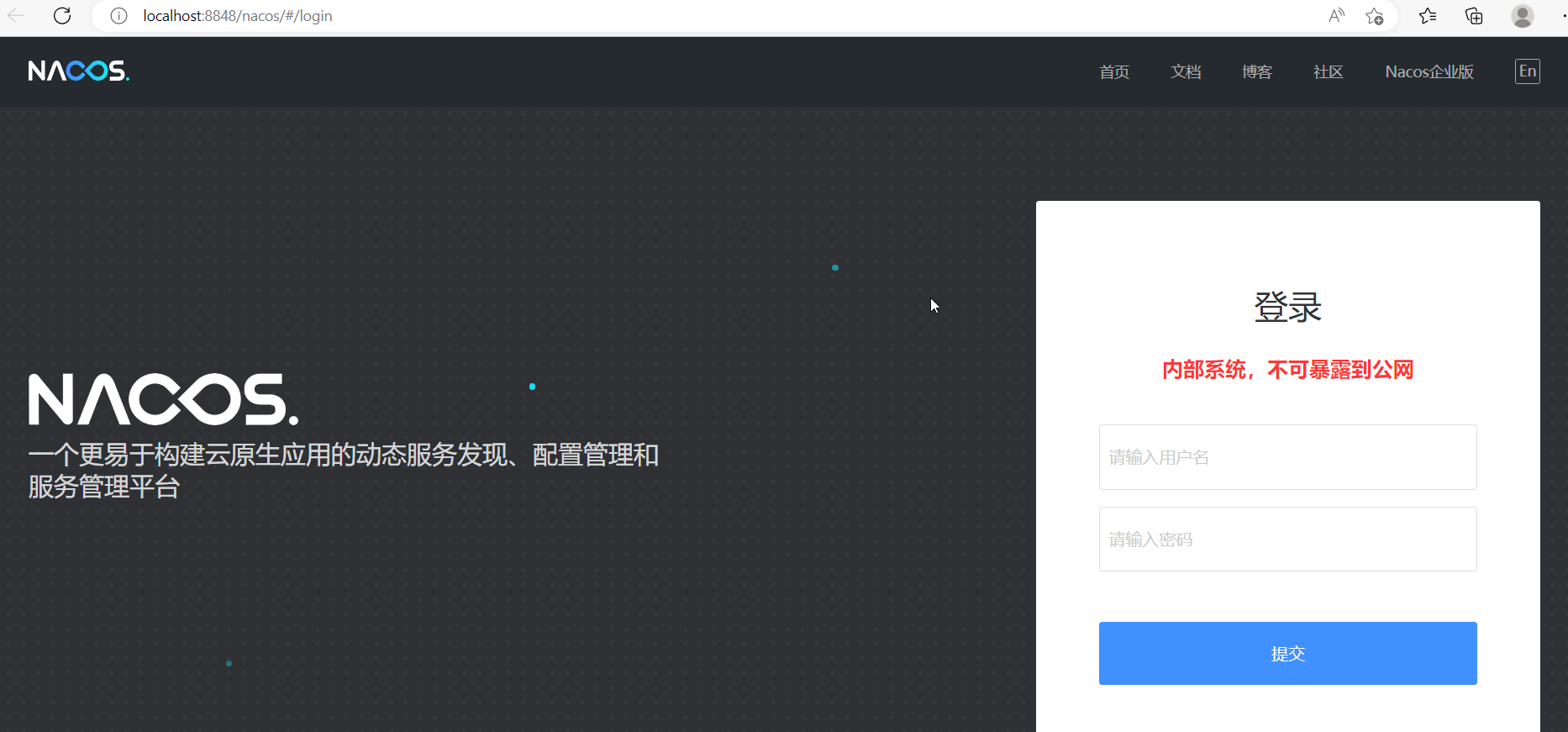
Task: Click the 登录 heading text
Action: click(1288, 307)
